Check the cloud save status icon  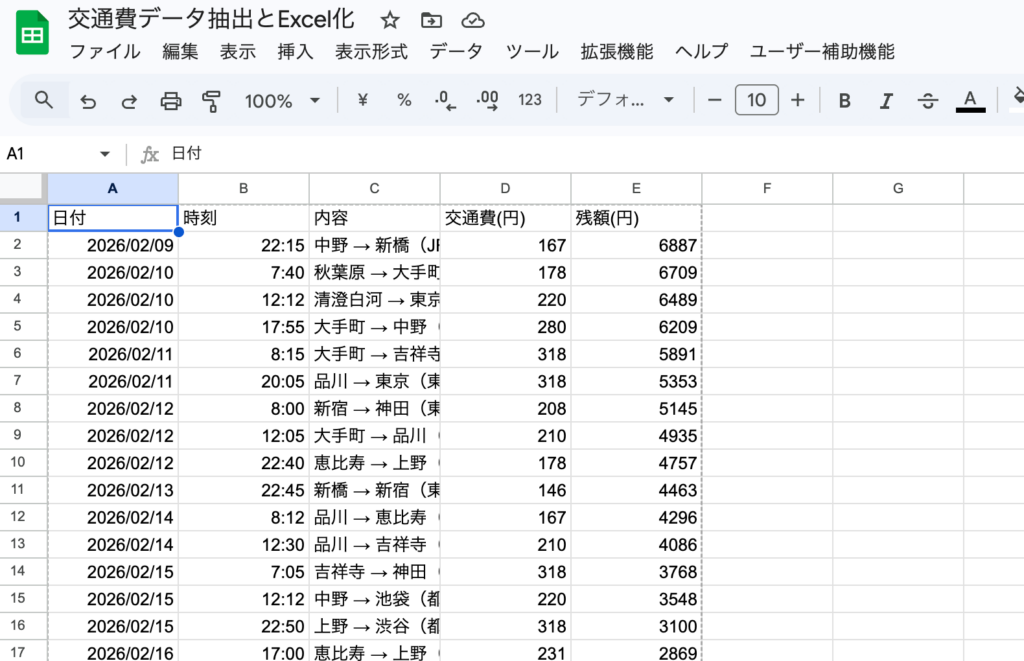474,21
